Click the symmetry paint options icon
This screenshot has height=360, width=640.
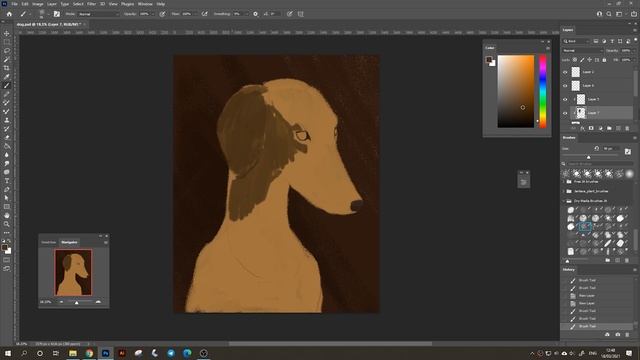301,14
